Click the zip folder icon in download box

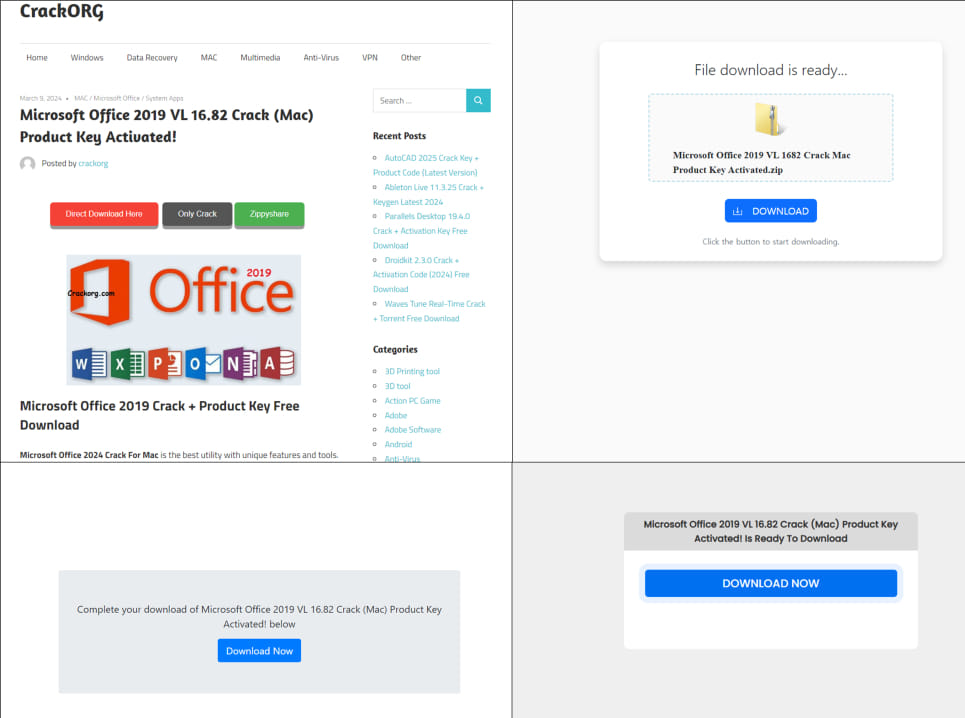click(x=770, y=119)
